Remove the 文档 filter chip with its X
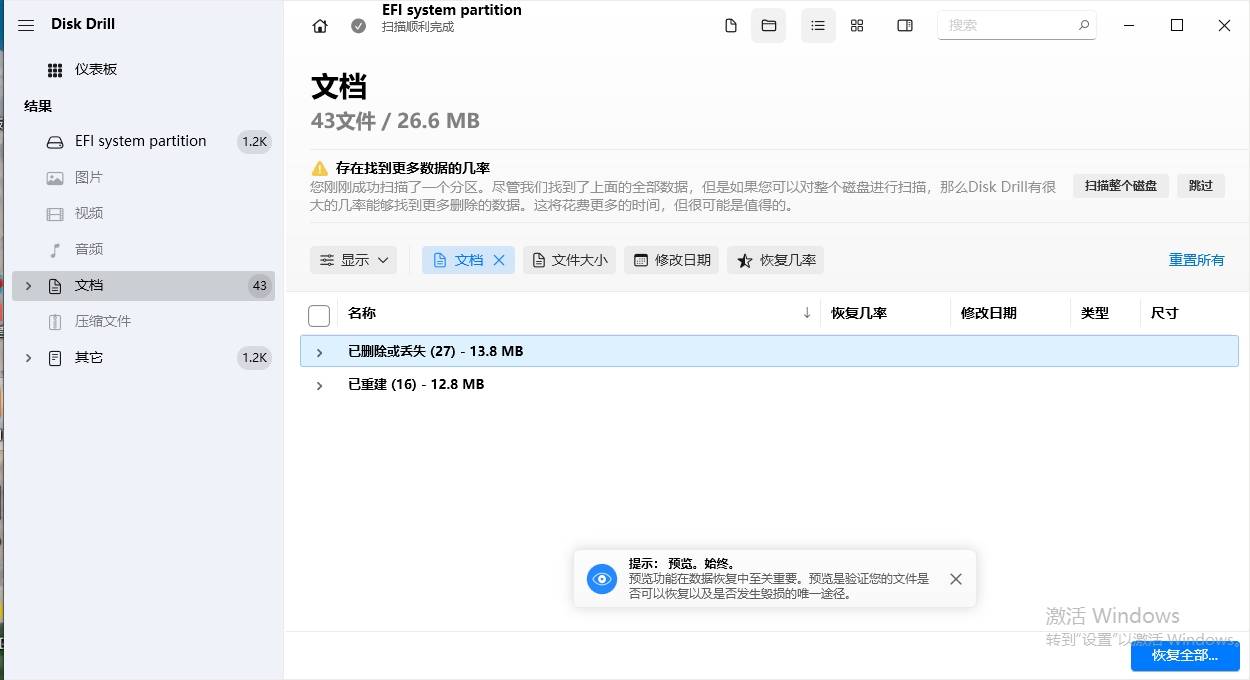This screenshot has width=1250, height=680. (499, 260)
